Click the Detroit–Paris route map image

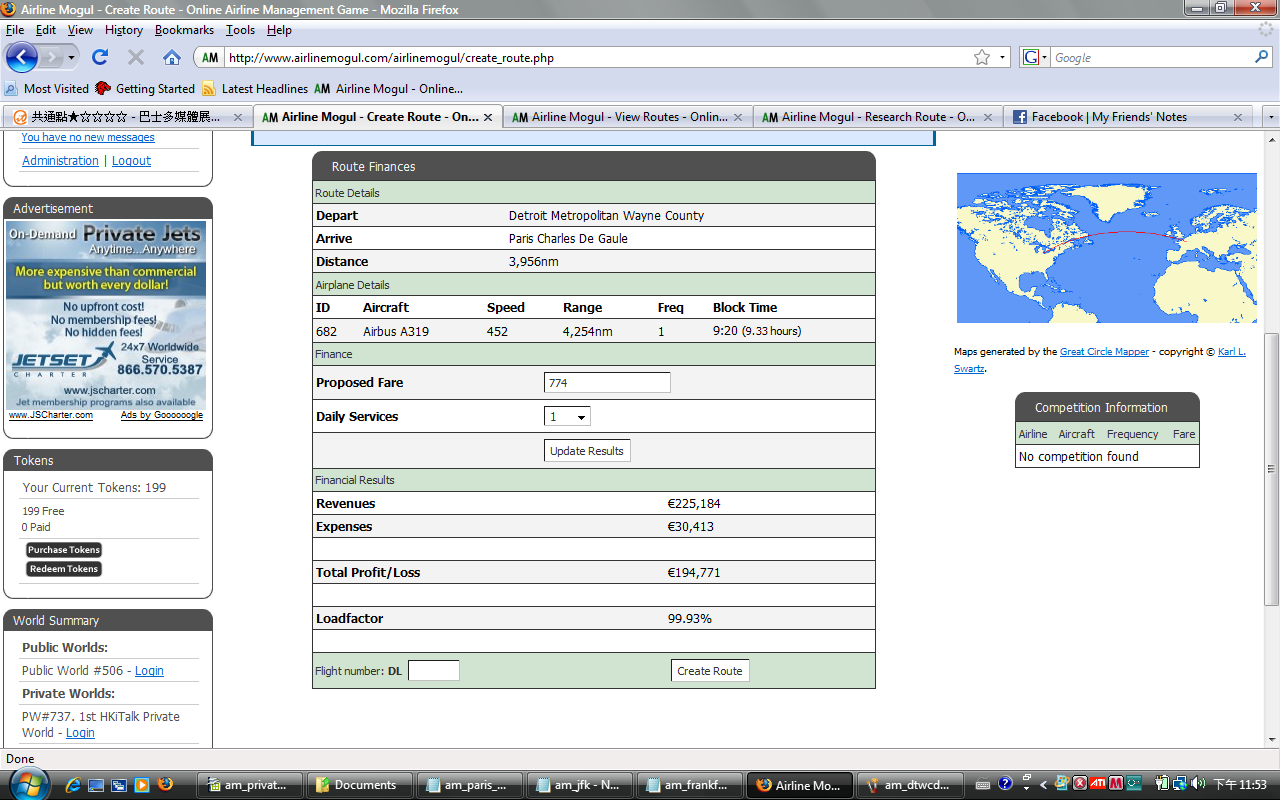[1107, 248]
